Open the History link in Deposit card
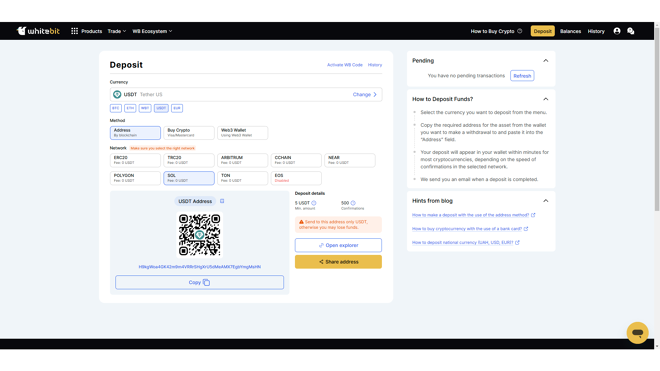660x371 pixels. [x=375, y=65]
